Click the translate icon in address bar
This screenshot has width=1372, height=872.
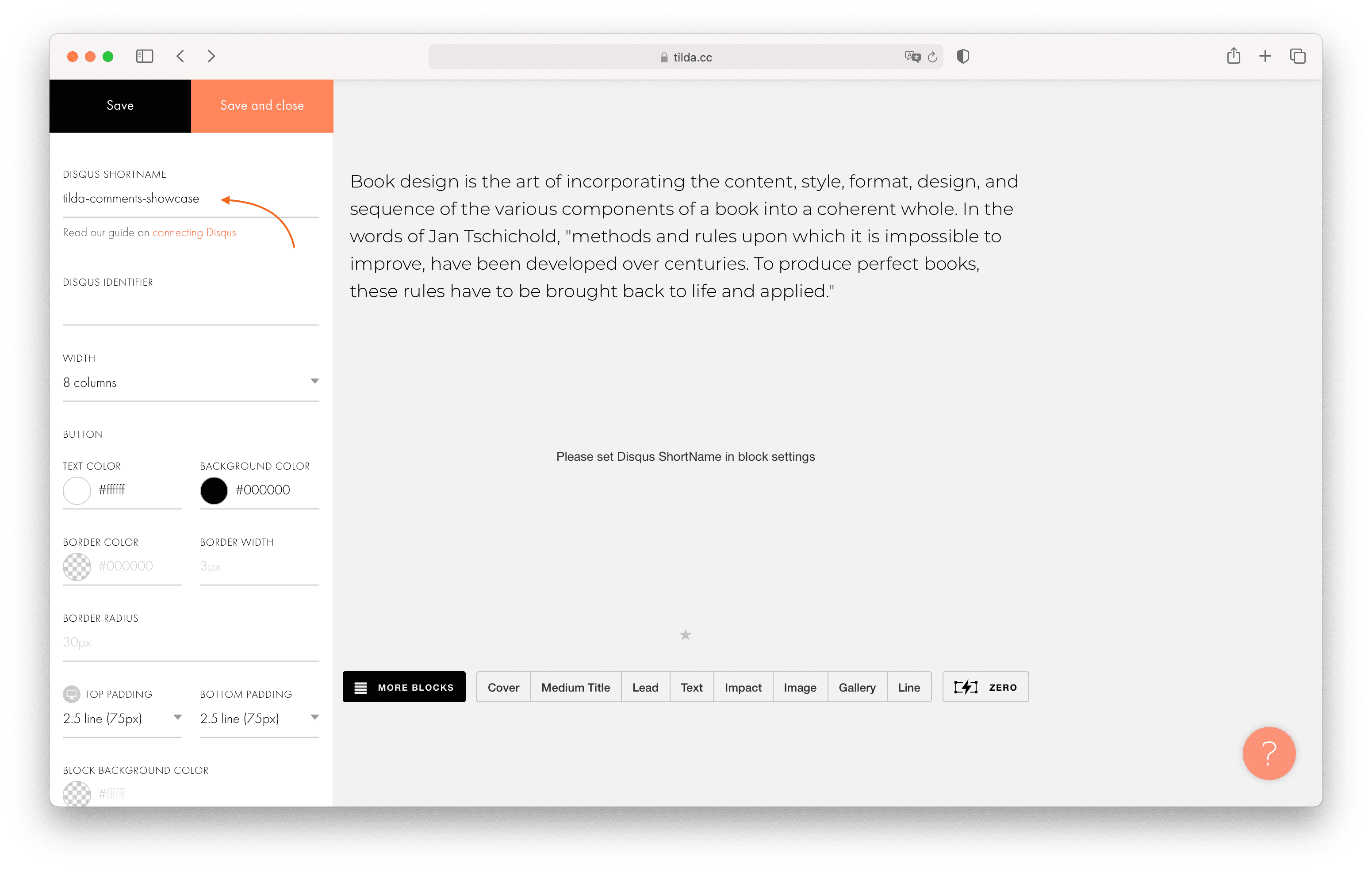point(912,57)
